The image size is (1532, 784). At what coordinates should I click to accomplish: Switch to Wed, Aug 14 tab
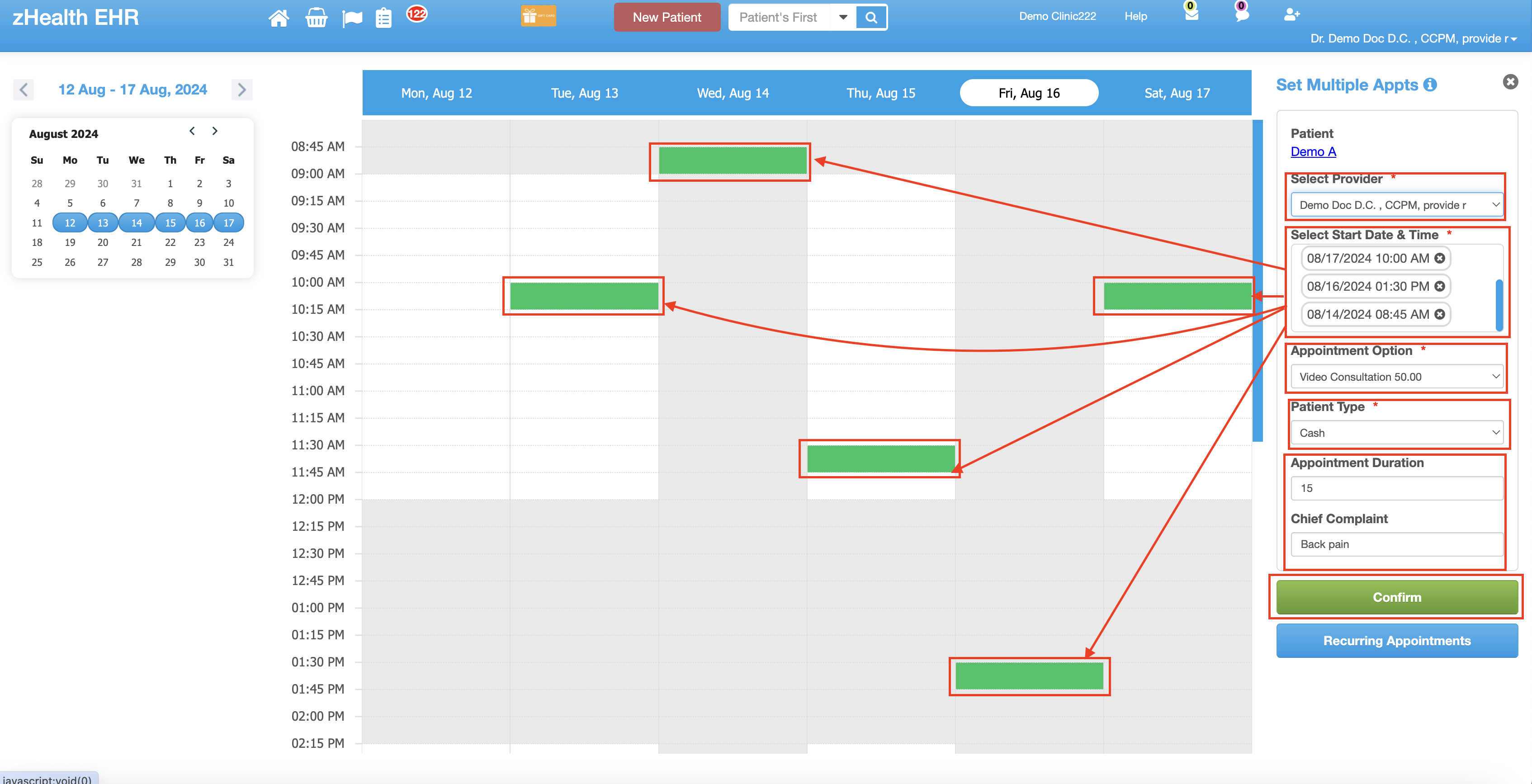[733, 93]
